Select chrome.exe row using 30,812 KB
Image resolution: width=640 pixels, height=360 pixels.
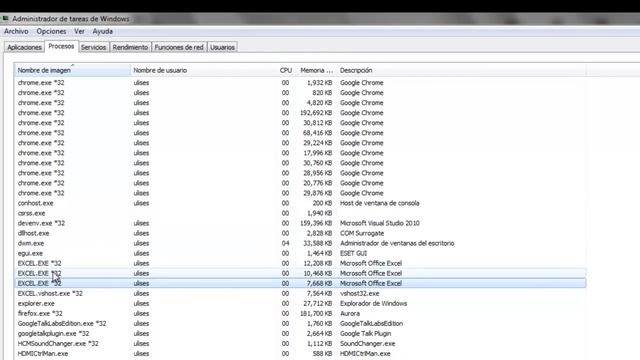300,123
